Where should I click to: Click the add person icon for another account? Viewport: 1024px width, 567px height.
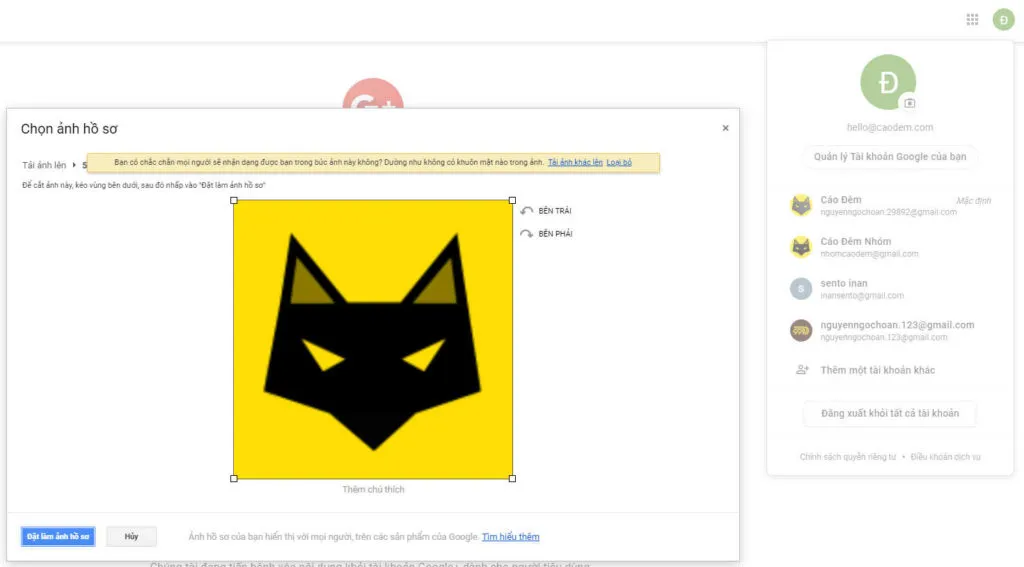pos(801,370)
